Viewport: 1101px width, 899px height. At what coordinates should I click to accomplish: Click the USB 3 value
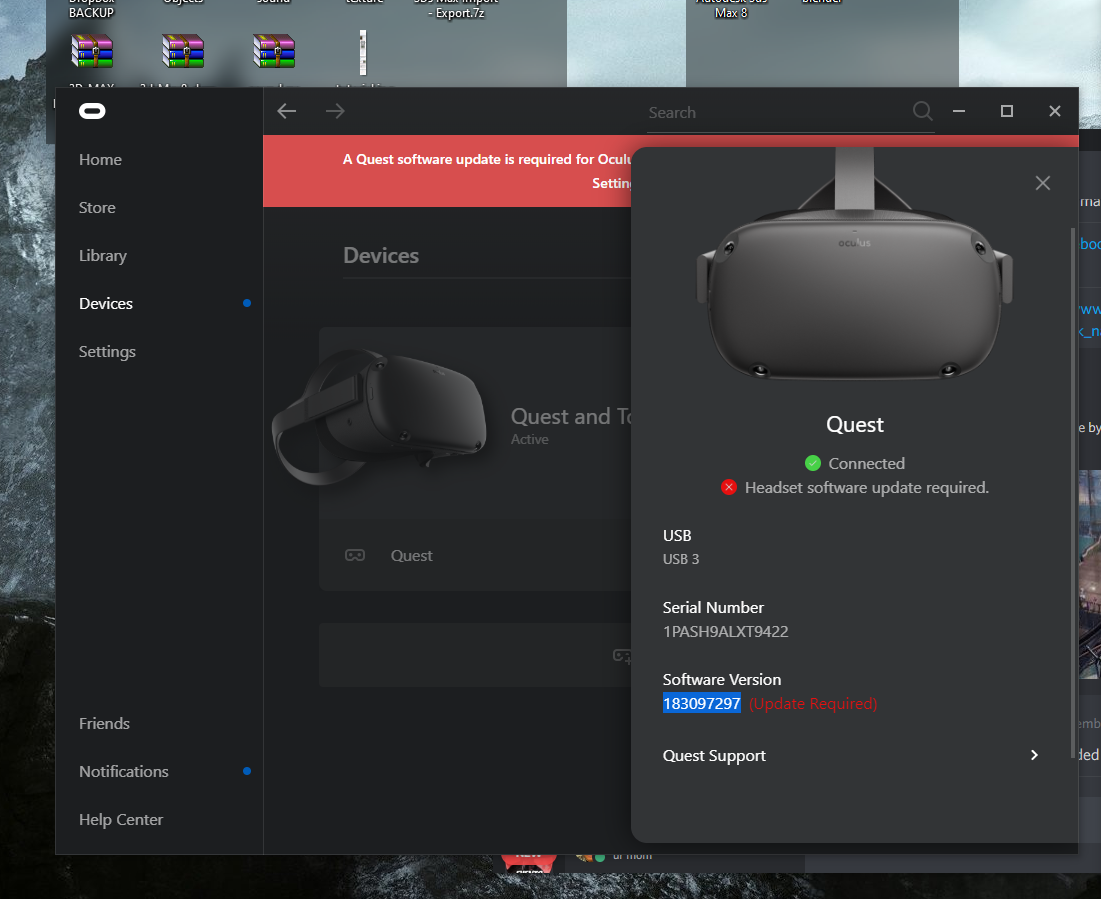point(681,559)
